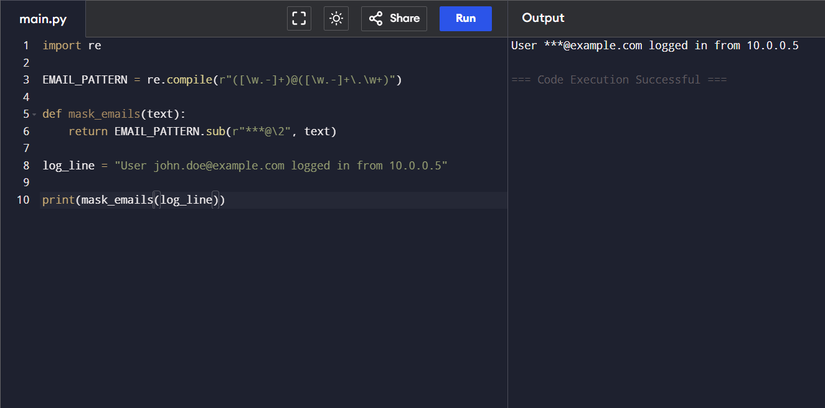Click the 'Code Execution Successful' message

tap(618, 80)
